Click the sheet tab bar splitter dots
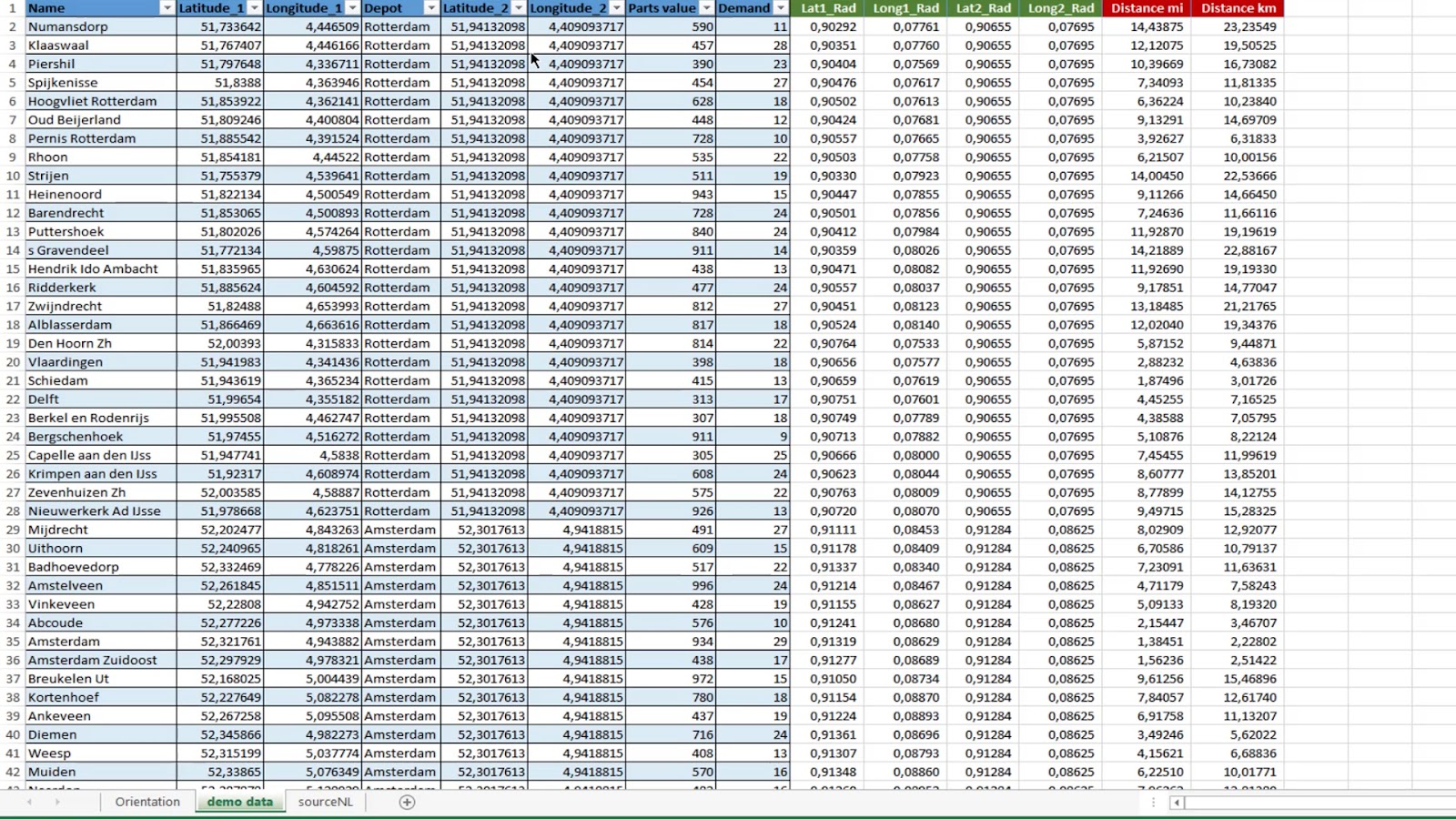Image resolution: width=1456 pixels, height=819 pixels. pyautogui.click(x=1153, y=803)
